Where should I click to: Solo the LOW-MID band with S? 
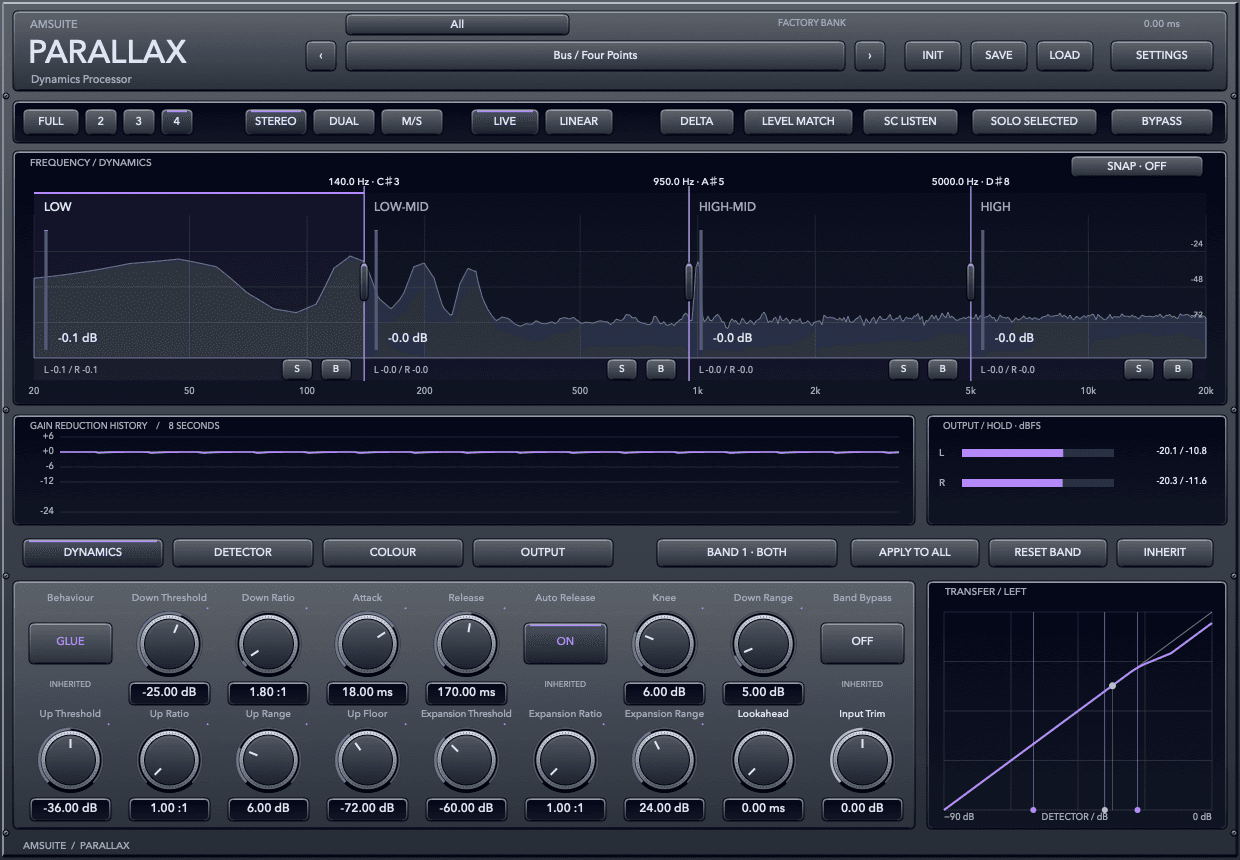pos(622,369)
